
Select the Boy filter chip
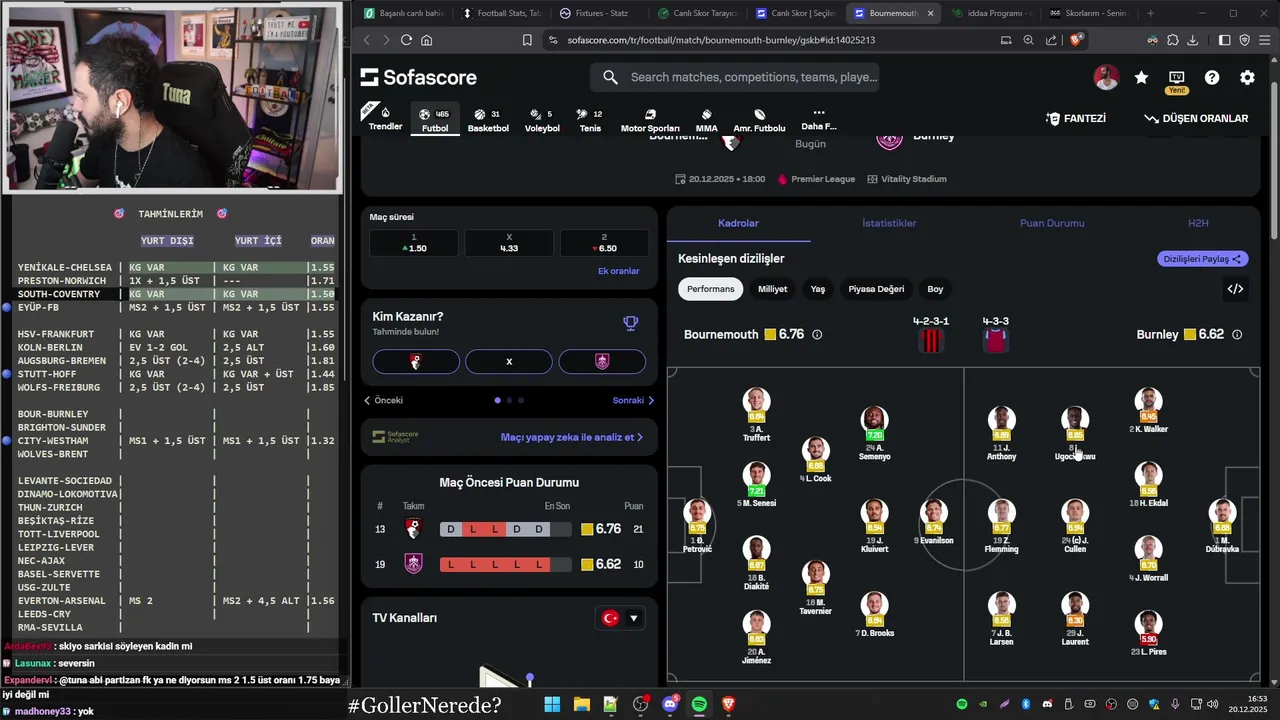(935, 289)
